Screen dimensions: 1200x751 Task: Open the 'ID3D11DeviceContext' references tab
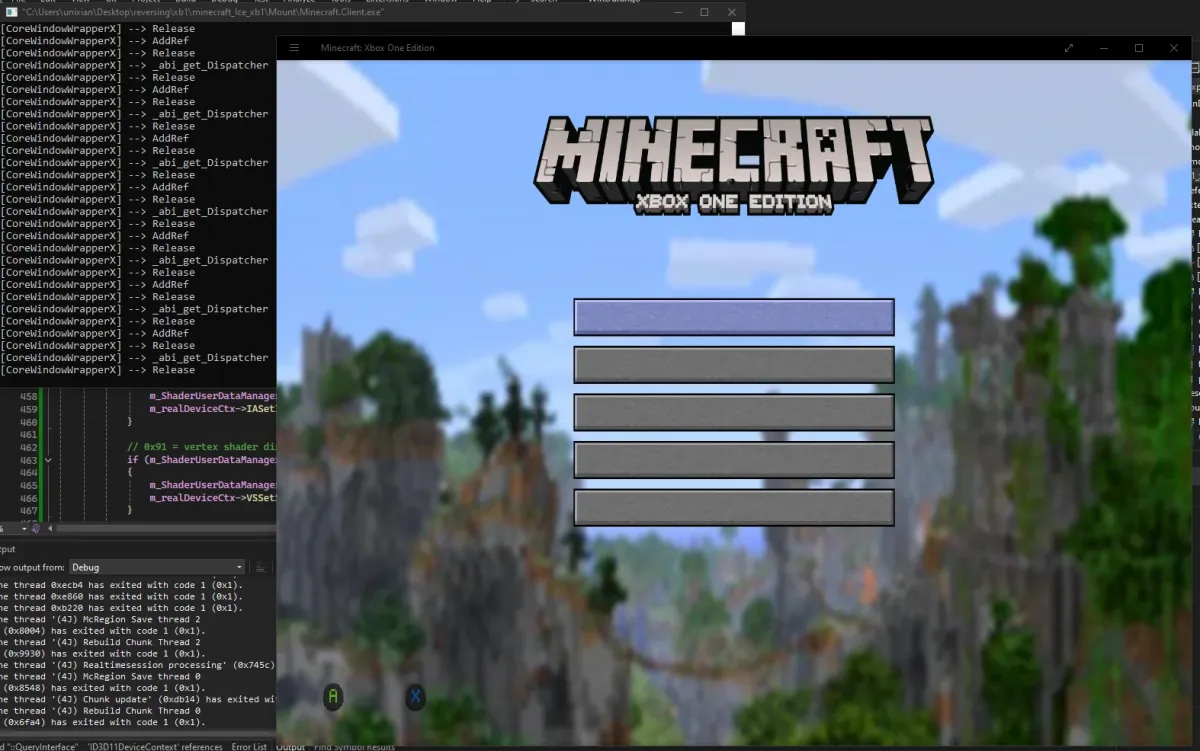156,746
